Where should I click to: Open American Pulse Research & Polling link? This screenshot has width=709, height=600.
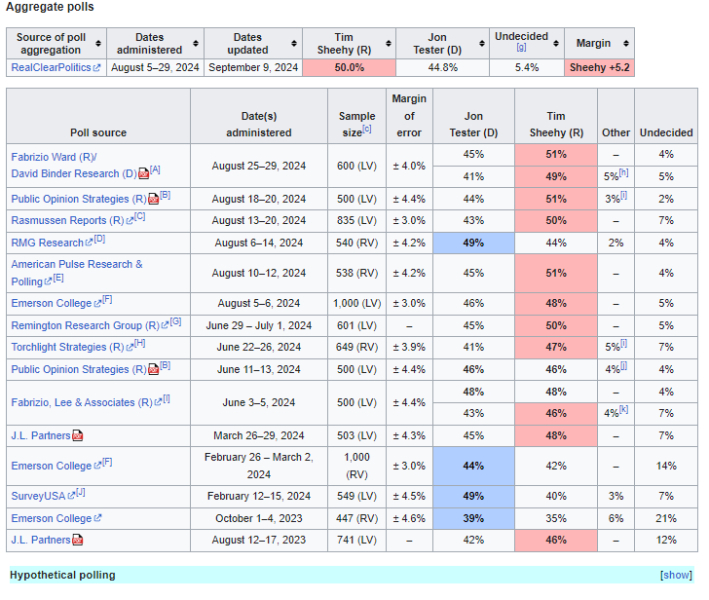(77, 273)
